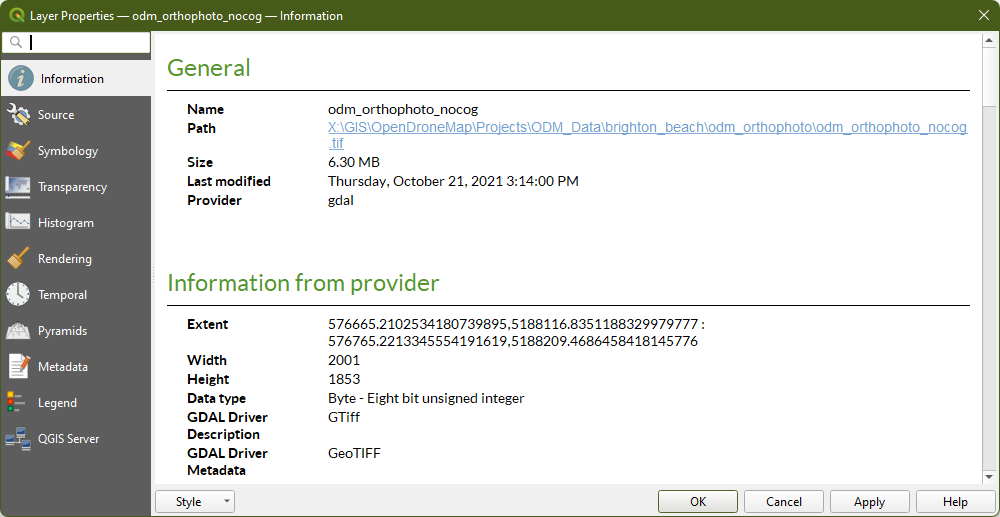This screenshot has width=1000, height=517.
Task: Confirm with the OK button
Action: point(698,502)
